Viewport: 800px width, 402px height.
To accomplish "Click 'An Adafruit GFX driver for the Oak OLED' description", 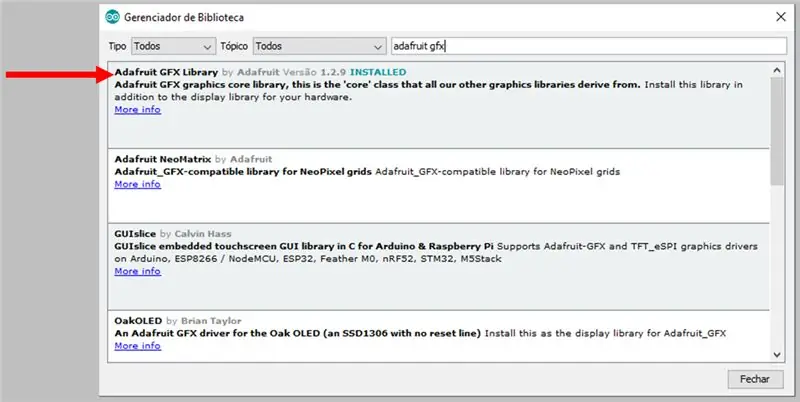I will click(x=297, y=334).
